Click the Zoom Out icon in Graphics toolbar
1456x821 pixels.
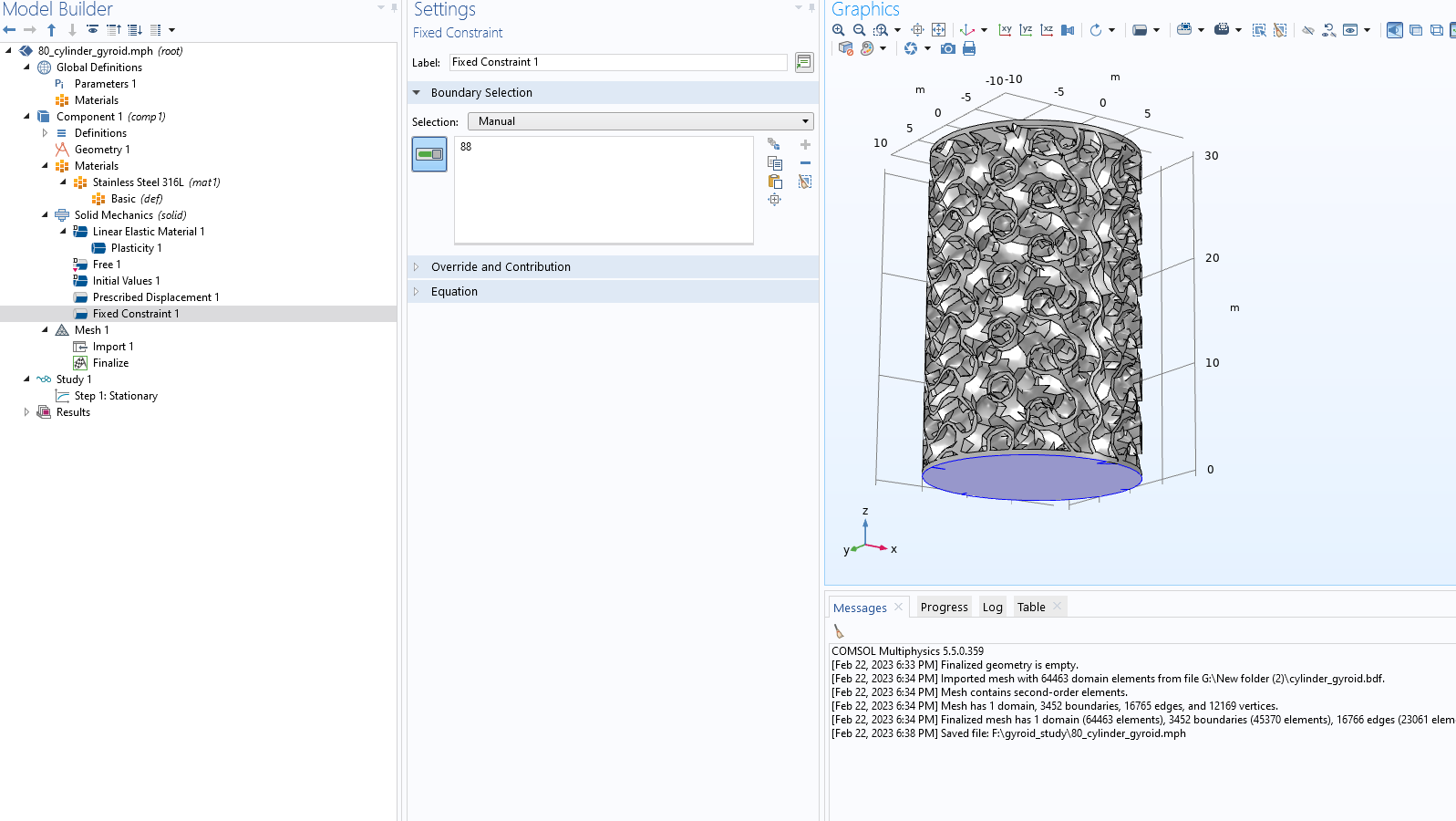click(x=859, y=30)
